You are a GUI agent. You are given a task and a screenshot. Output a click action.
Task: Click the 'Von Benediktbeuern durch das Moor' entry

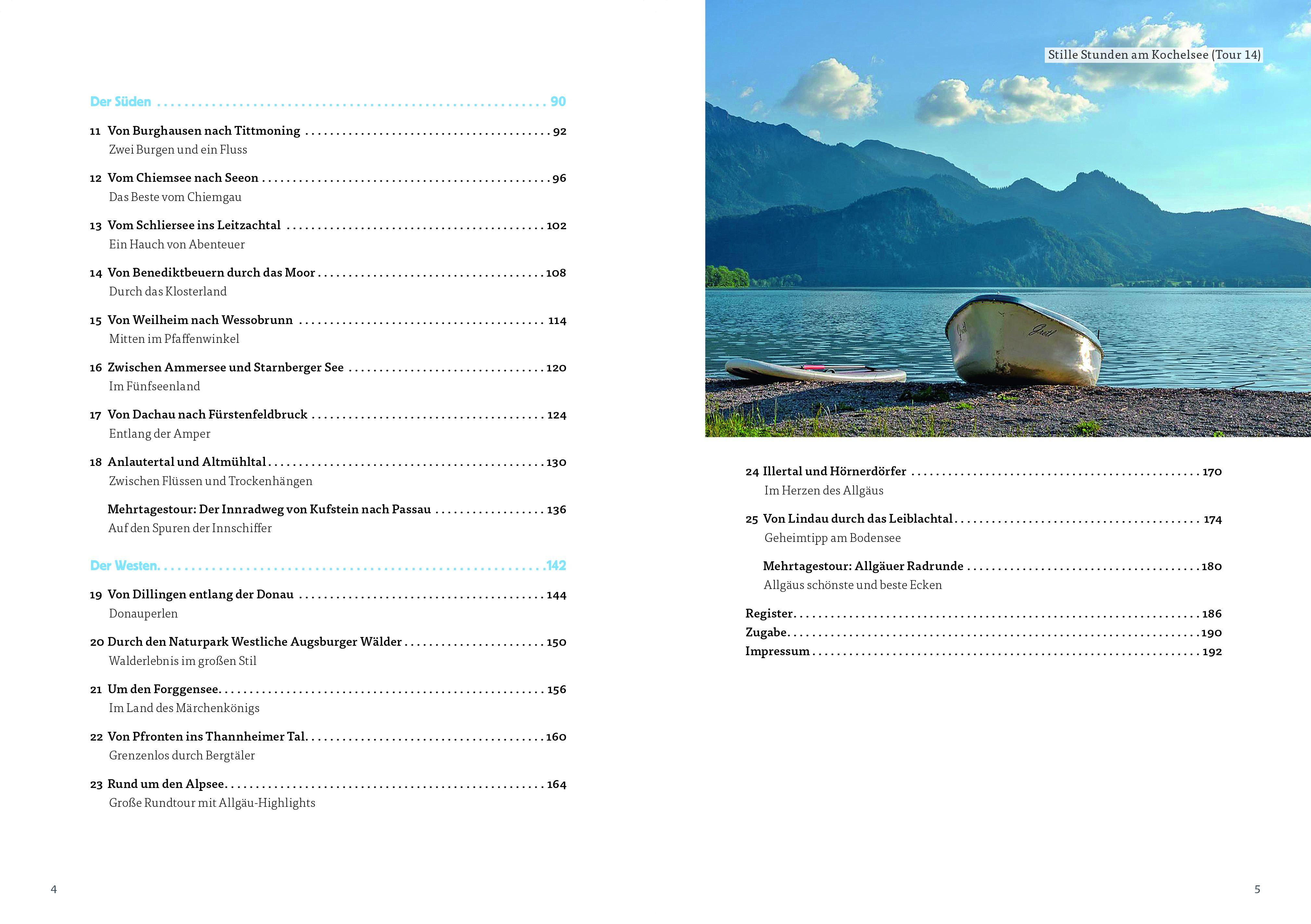click(x=211, y=273)
